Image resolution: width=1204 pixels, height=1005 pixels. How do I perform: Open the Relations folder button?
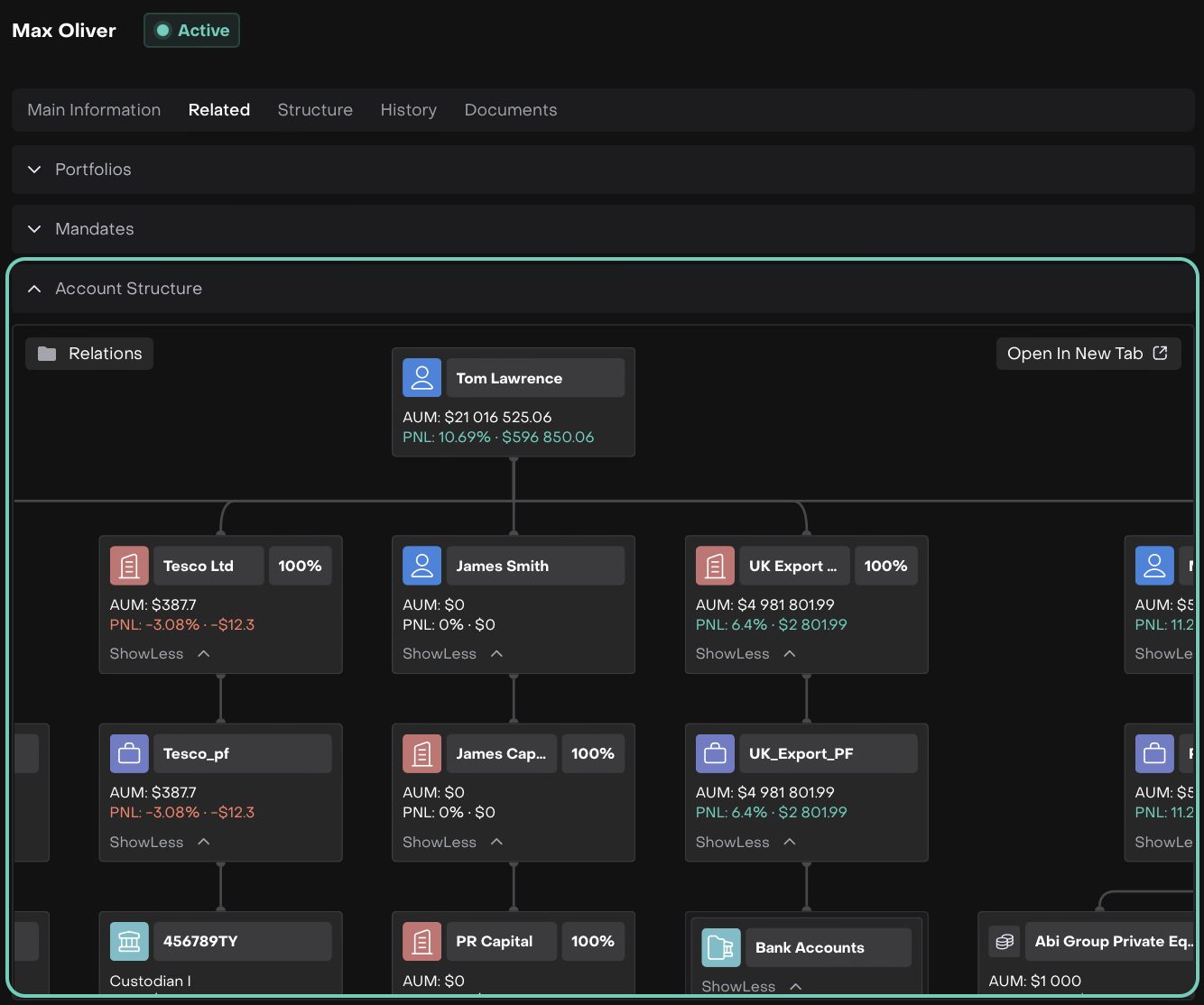pos(89,354)
